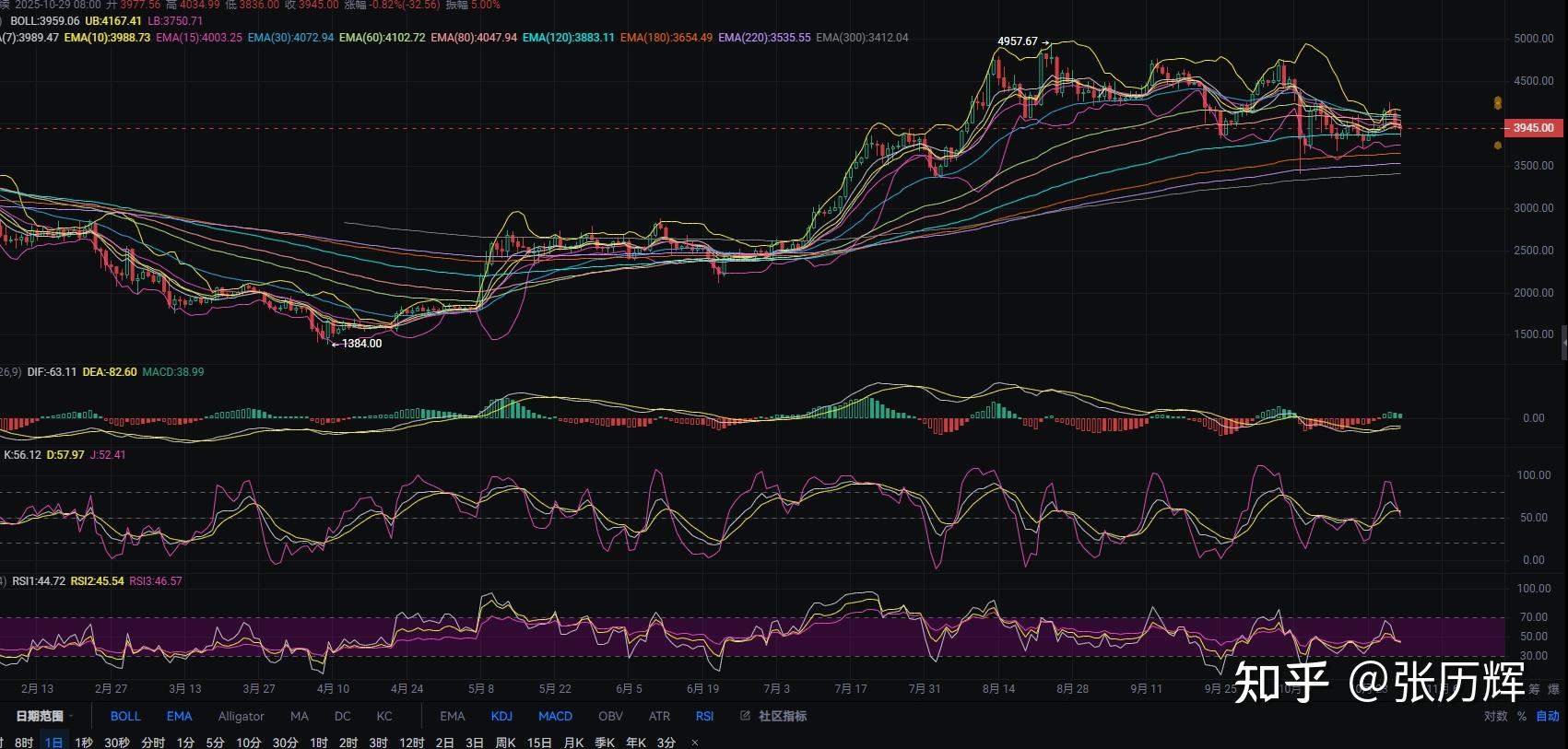Click the red 3945.00 current price label

1533,128
